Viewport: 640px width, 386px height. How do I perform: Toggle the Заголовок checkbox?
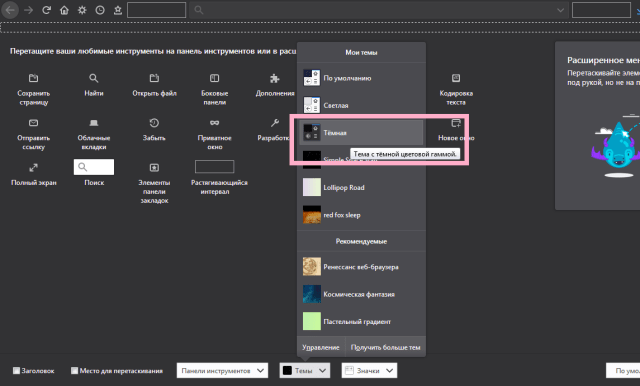tap(16, 370)
